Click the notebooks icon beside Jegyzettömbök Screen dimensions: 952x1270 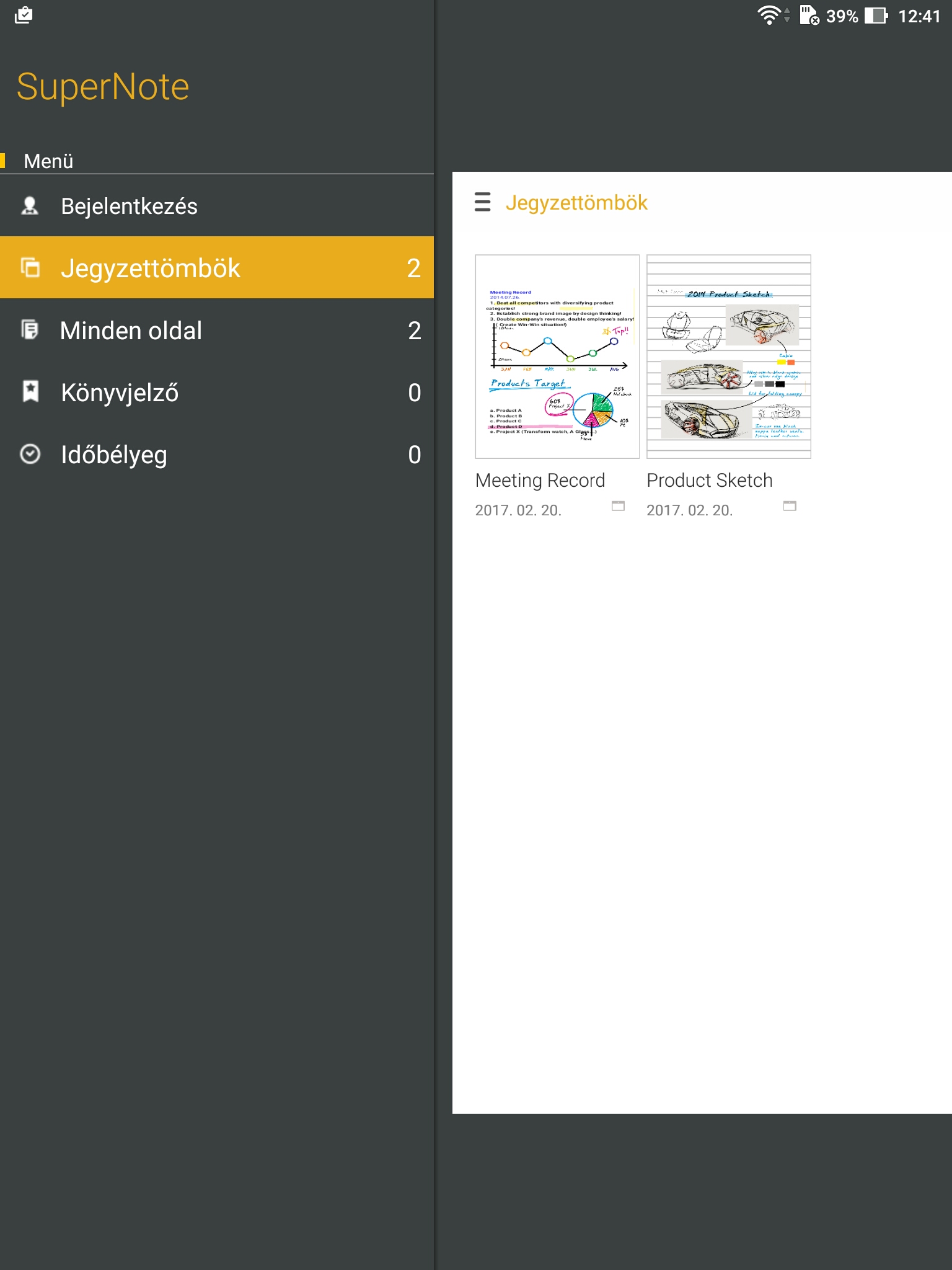click(x=30, y=267)
